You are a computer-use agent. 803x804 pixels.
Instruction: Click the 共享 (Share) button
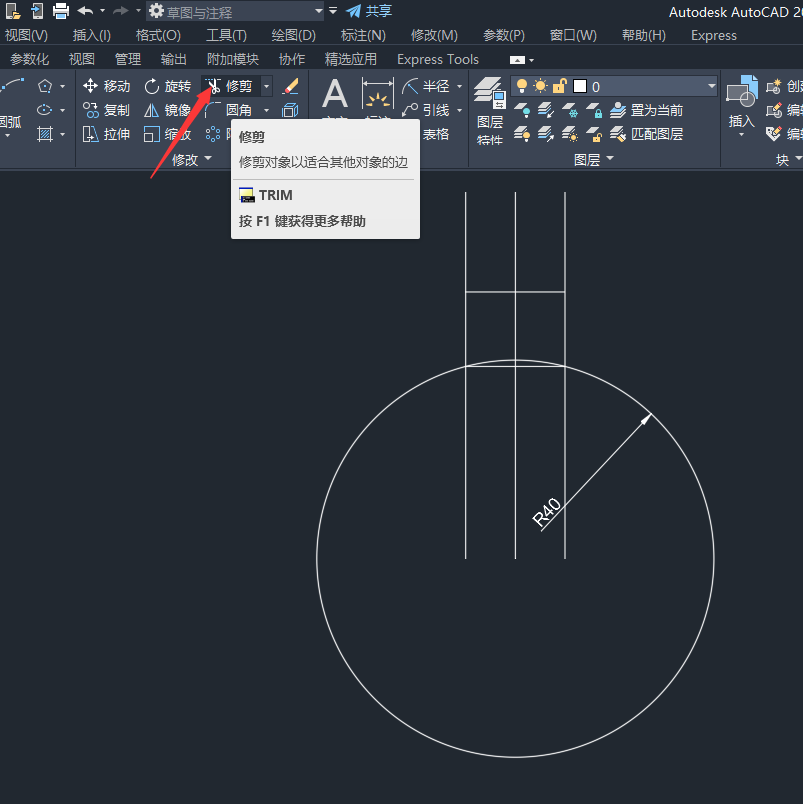click(x=369, y=11)
